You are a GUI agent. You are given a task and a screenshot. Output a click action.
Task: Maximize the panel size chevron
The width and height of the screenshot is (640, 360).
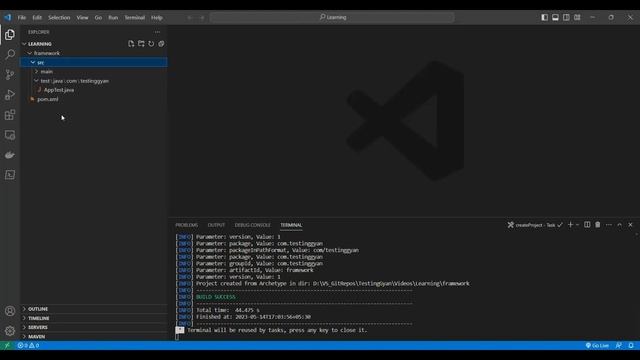(x=620, y=225)
